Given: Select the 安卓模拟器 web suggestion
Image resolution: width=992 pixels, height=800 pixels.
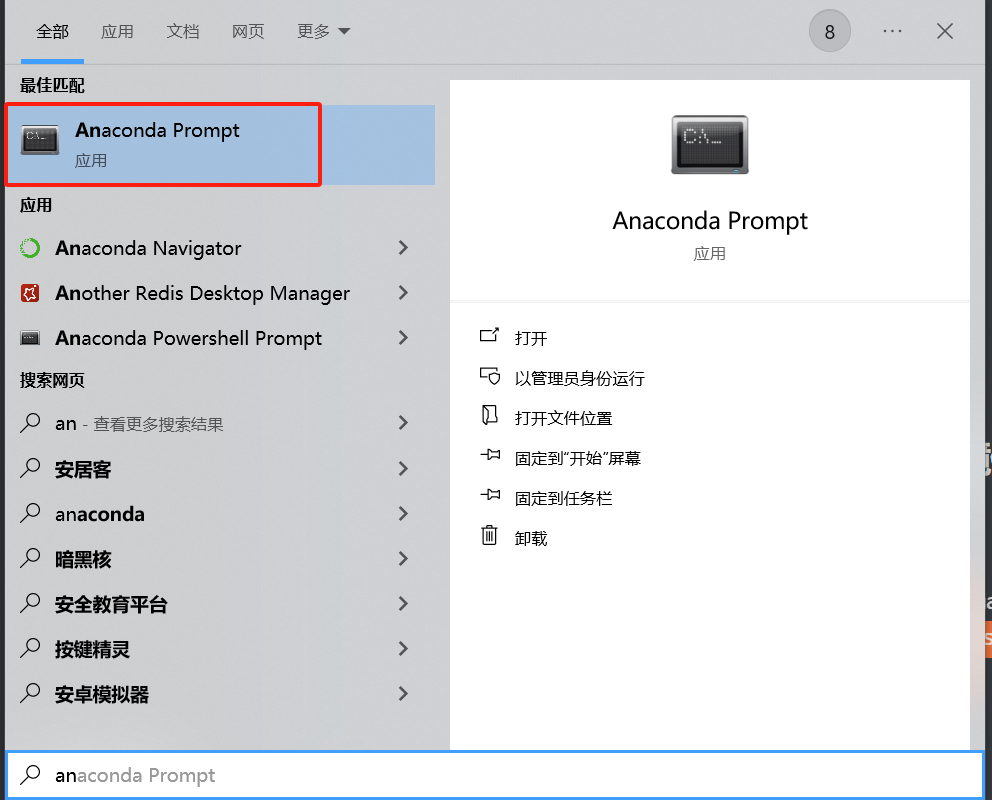Looking at the screenshot, I should pyautogui.click(x=220, y=694).
